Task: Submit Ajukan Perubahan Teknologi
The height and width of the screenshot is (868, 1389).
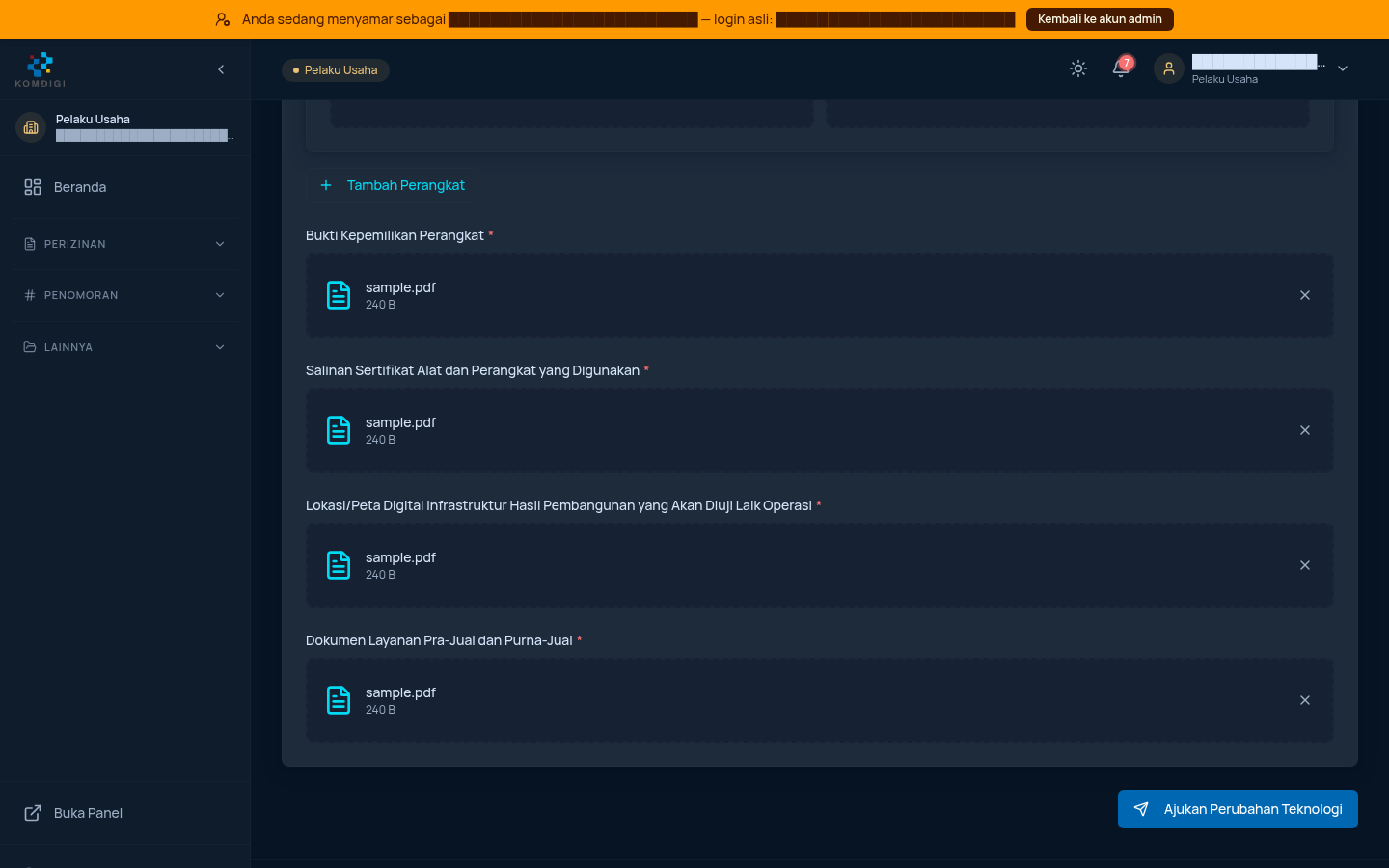Action: click(1238, 809)
